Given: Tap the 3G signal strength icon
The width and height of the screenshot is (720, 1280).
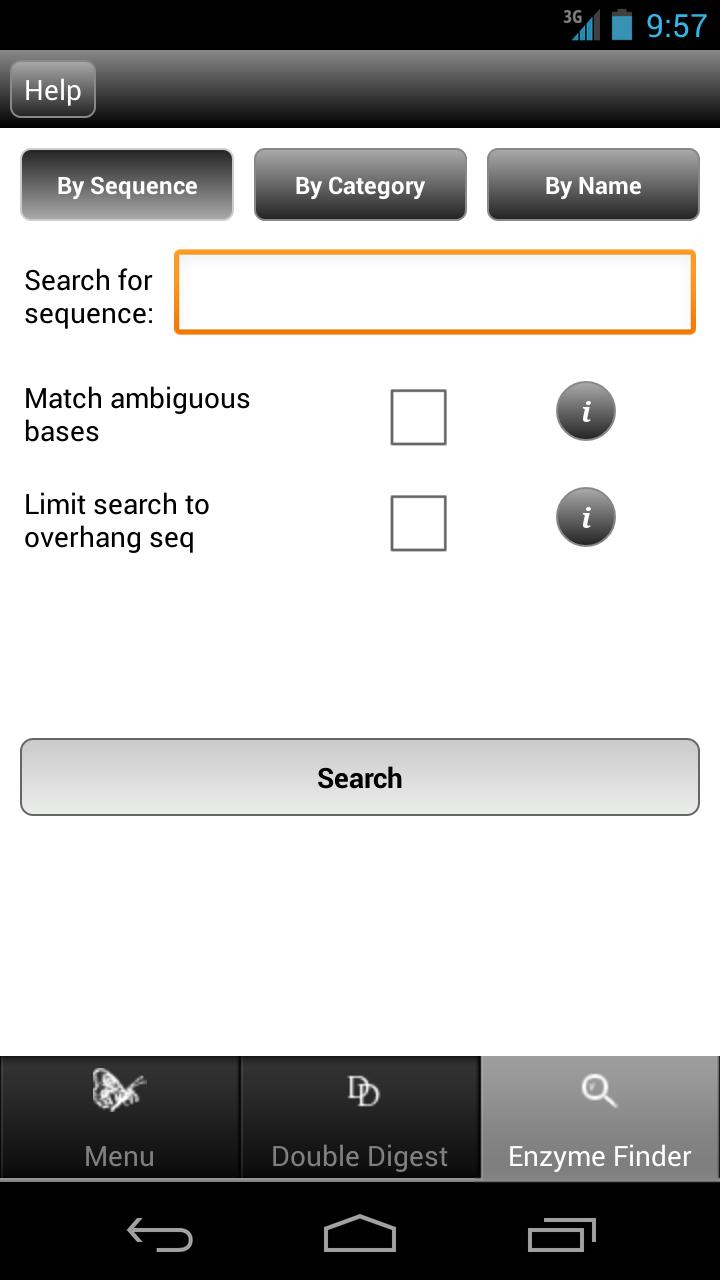Looking at the screenshot, I should click(583, 24).
